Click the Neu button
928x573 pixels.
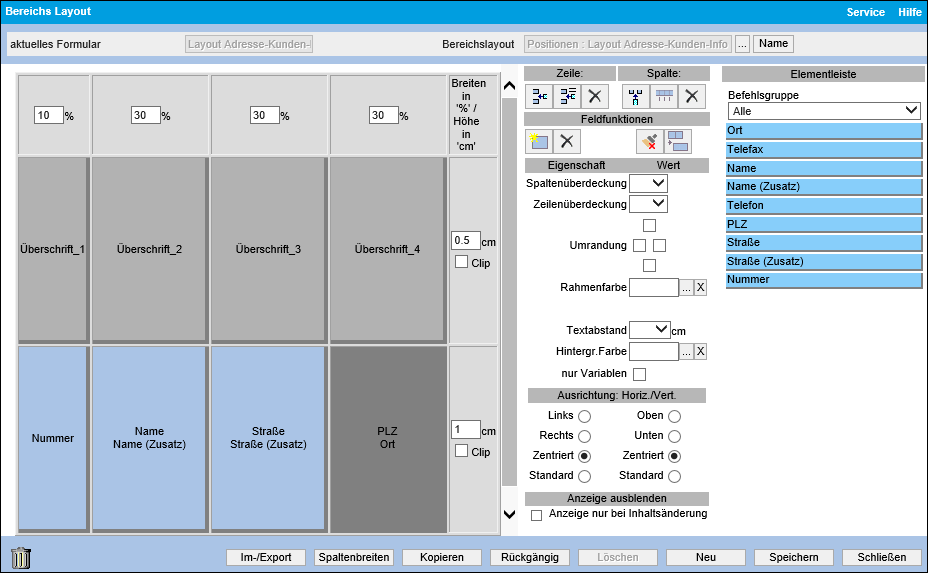(705, 557)
